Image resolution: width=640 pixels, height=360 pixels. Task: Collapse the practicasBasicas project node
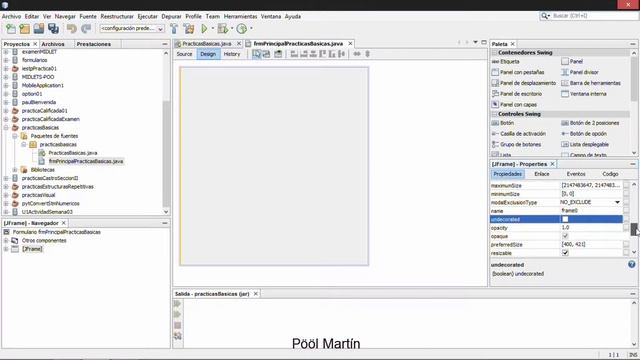coord(6,128)
